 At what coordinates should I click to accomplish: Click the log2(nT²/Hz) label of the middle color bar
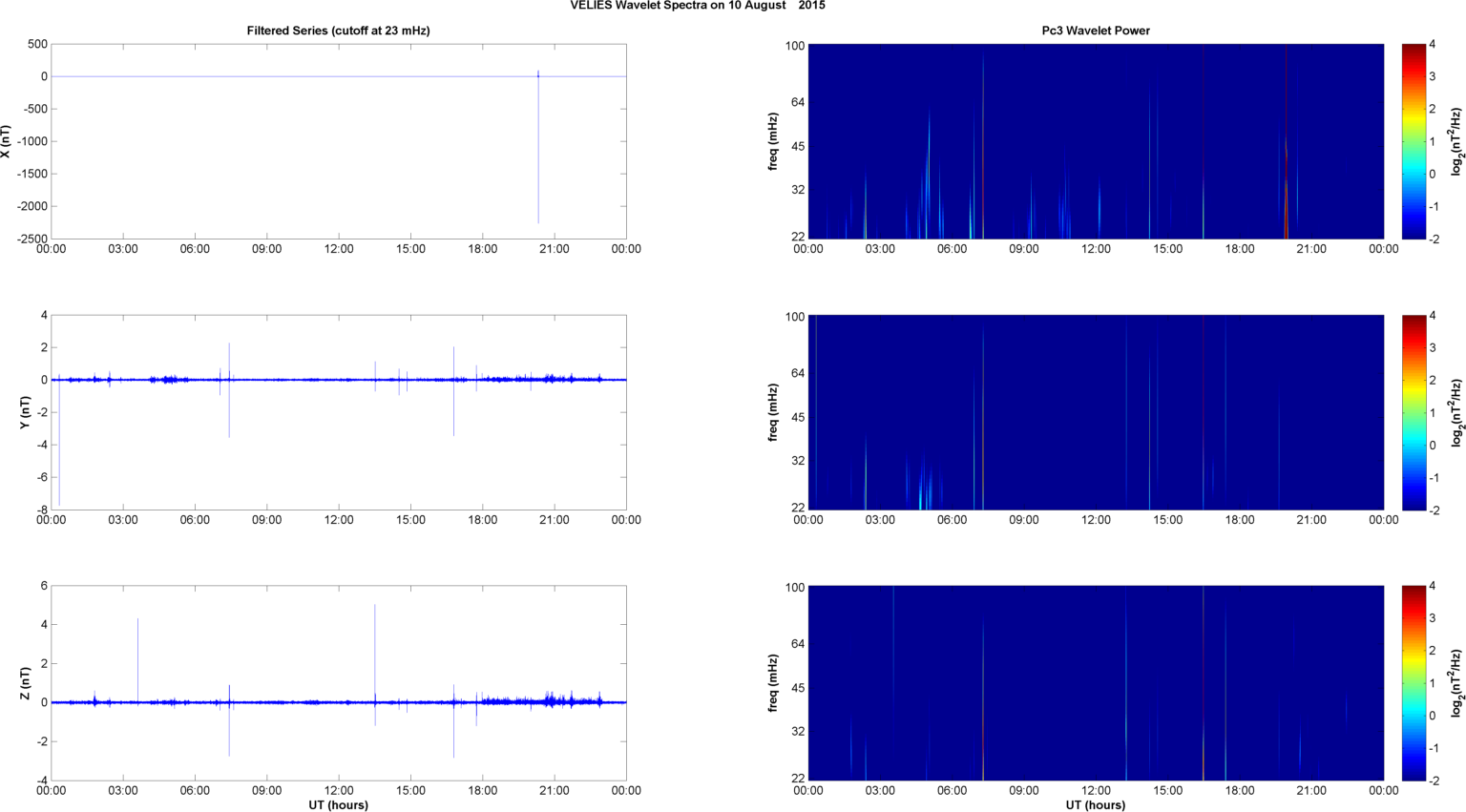pyautogui.click(x=1456, y=412)
